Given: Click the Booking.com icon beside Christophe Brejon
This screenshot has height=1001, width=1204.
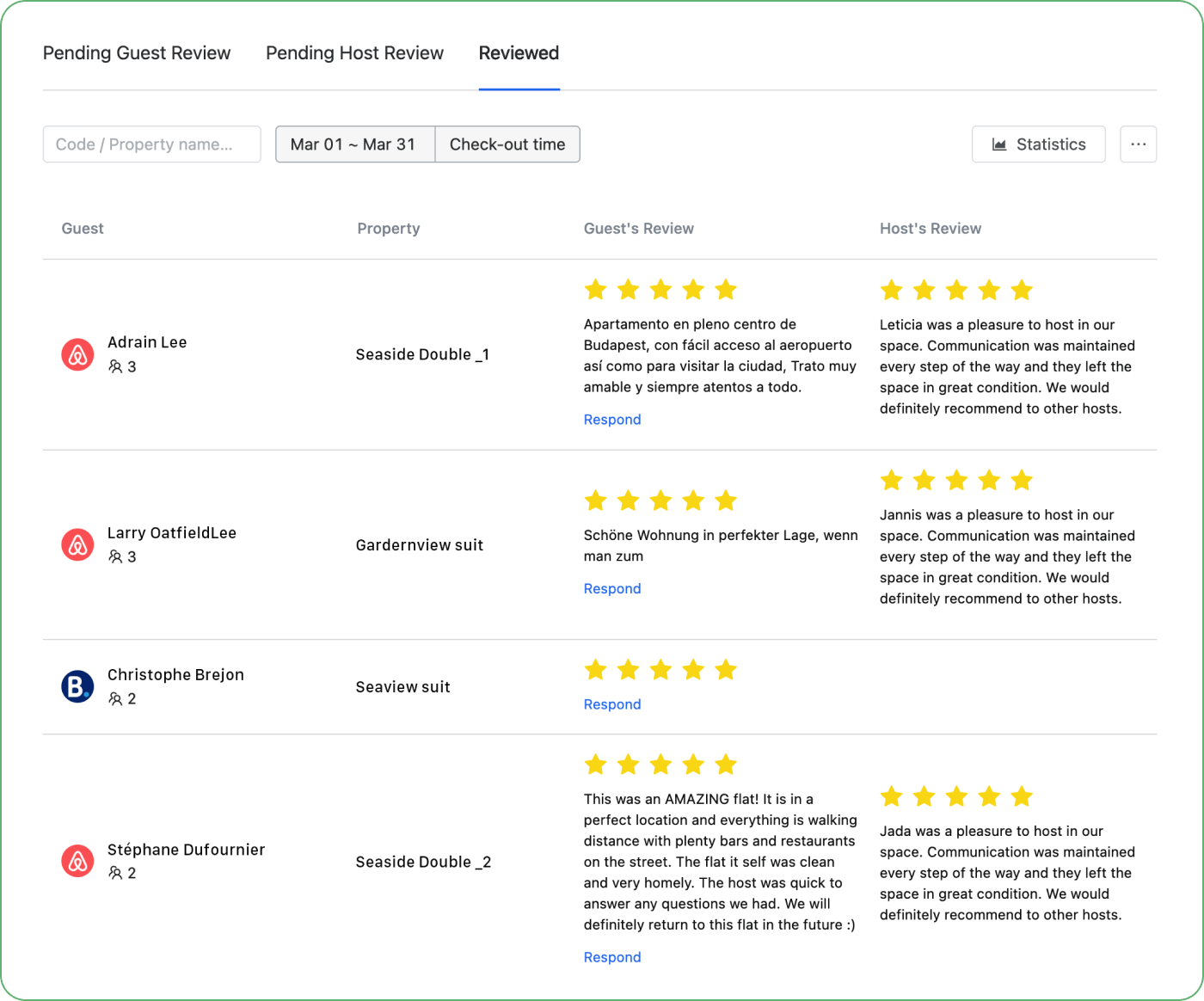Looking at the screenshot, I should 77,686.
